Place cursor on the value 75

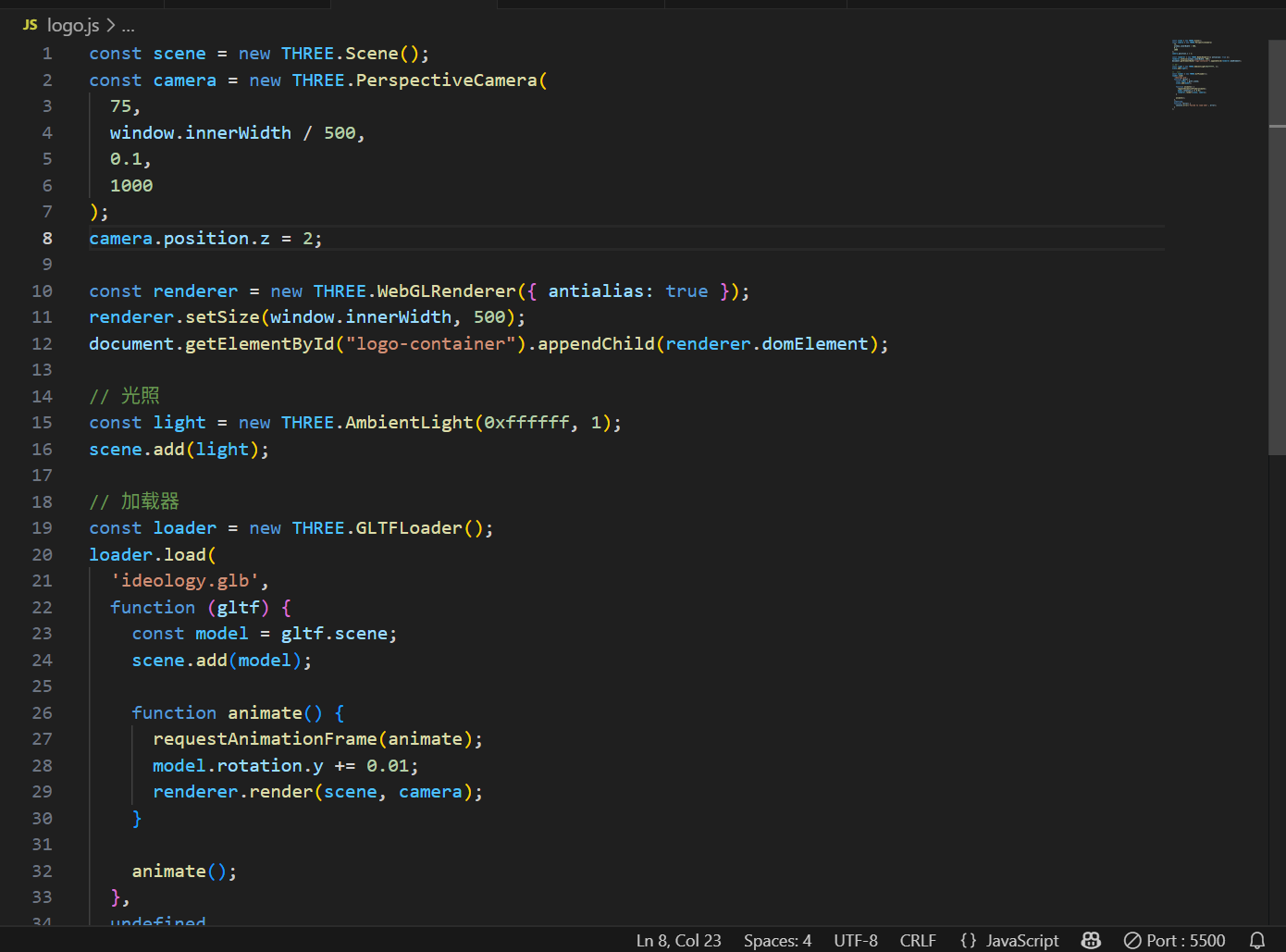coord(121,106)
